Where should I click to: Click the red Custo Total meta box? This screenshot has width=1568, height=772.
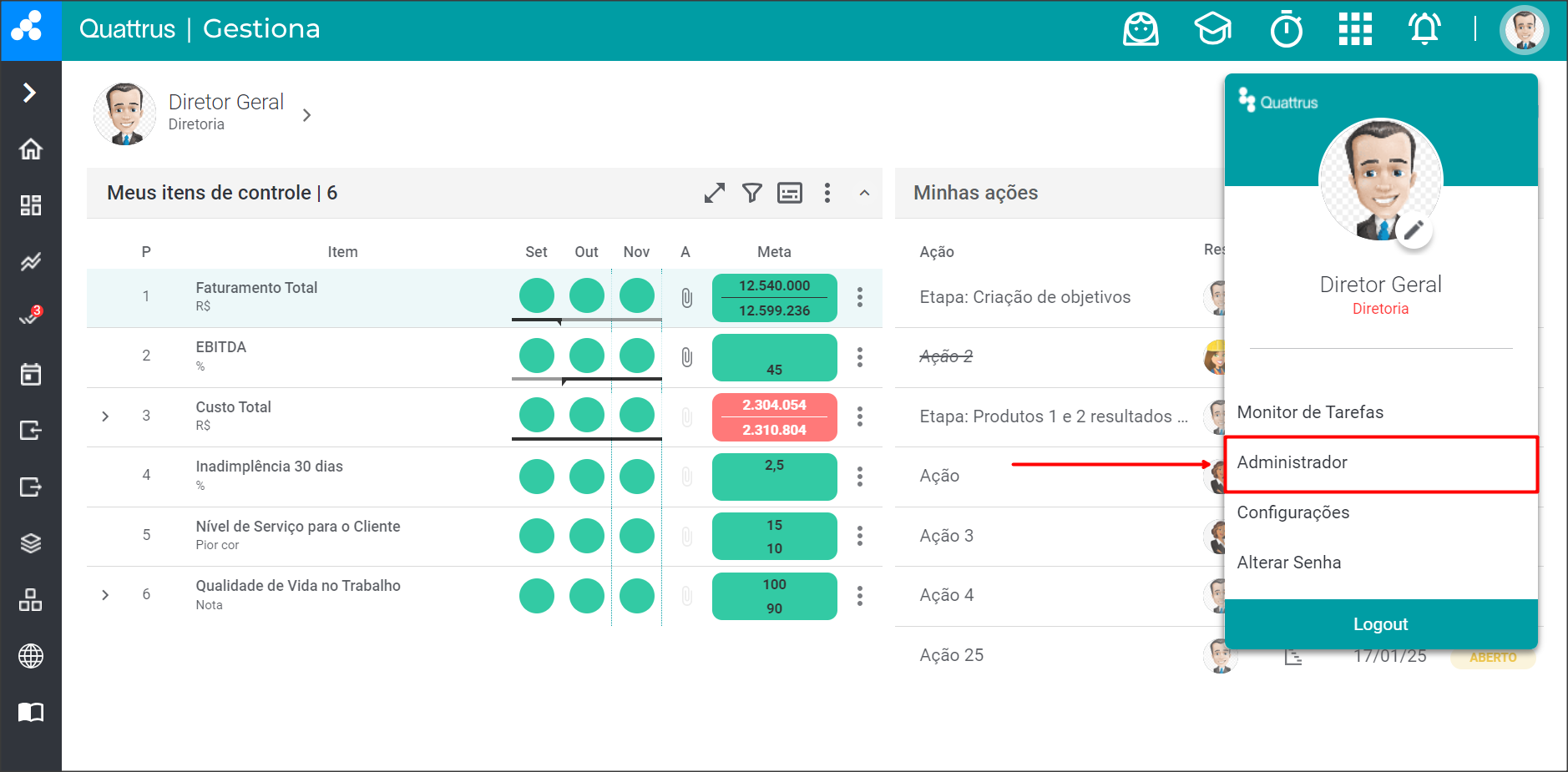[x=774, y=417]
